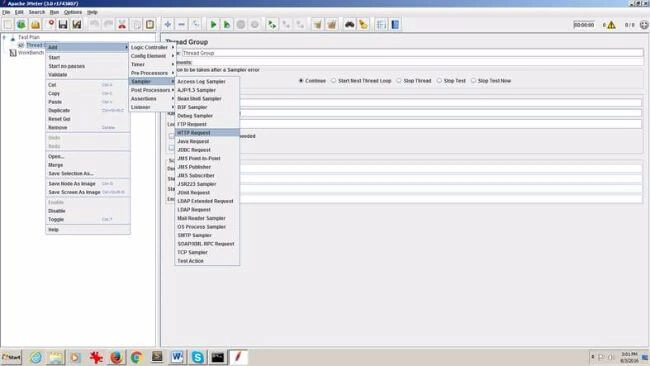Image resolution: width=650 pixels, height=366 pixels.
Task: Choose Debug Sampler from the submenu
Action: point(207,116)
